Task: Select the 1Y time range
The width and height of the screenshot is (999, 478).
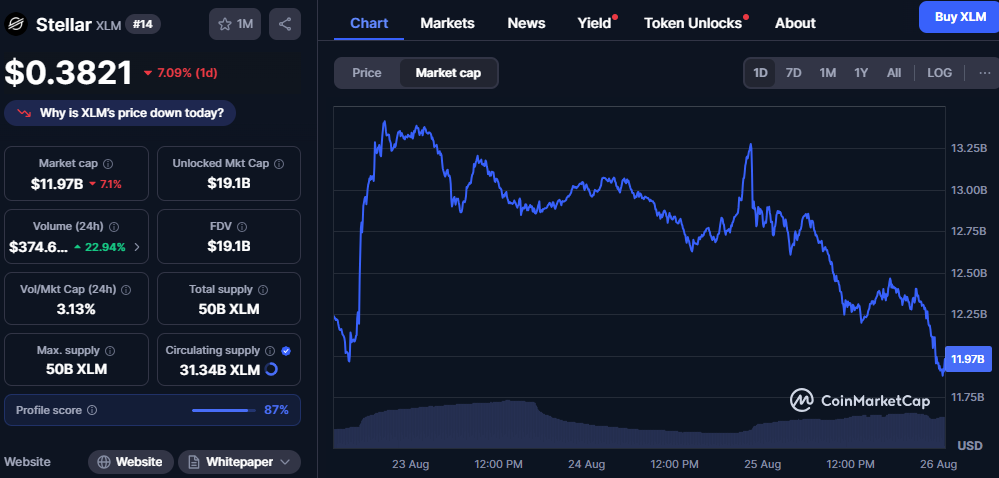Action: [x=861, y=73]
